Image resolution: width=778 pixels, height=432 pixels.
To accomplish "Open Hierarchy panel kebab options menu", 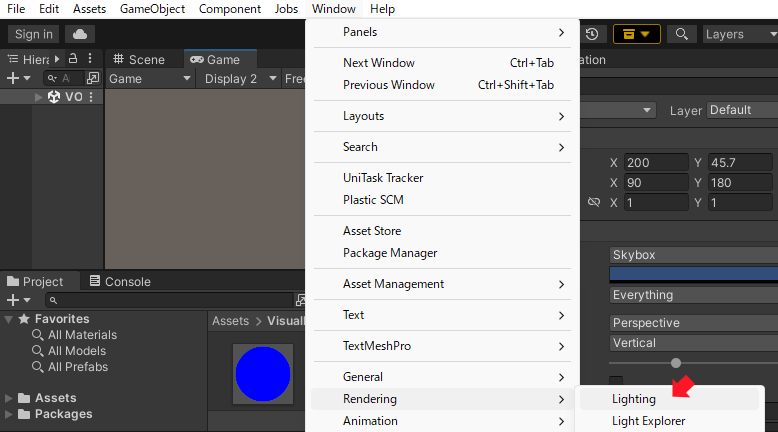I will coord(90,59).
